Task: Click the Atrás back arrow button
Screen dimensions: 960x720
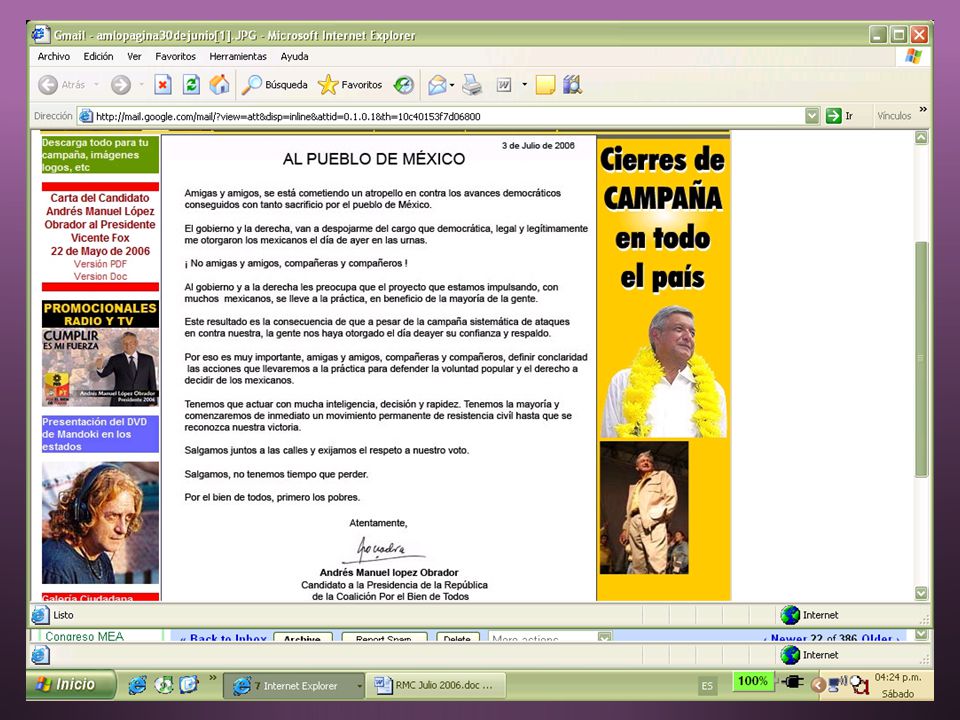Action: coord(48,84)
